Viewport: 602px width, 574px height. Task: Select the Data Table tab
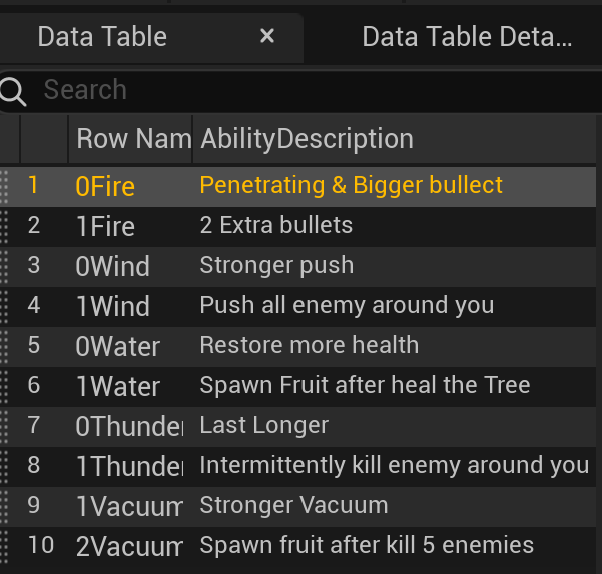pos(102,38)
